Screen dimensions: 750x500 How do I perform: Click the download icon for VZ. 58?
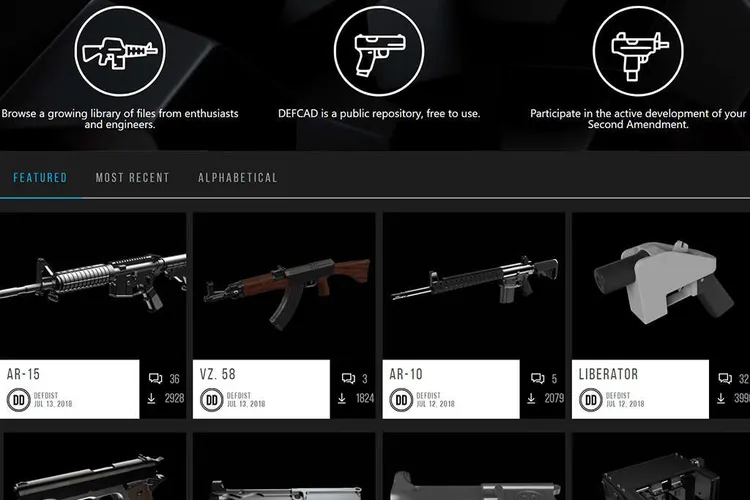[x=342, y=398]
